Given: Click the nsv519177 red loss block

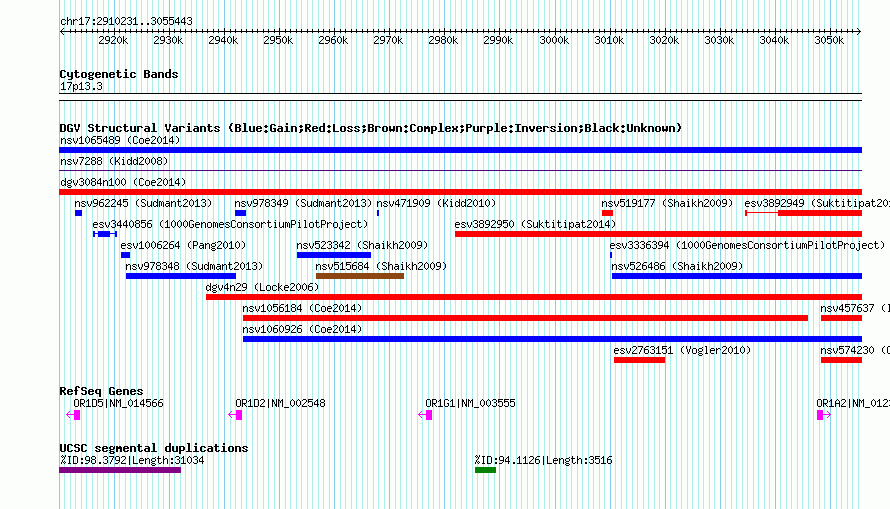Looking at the screenshot, I should pyautogui.click(x=607, y=213).
